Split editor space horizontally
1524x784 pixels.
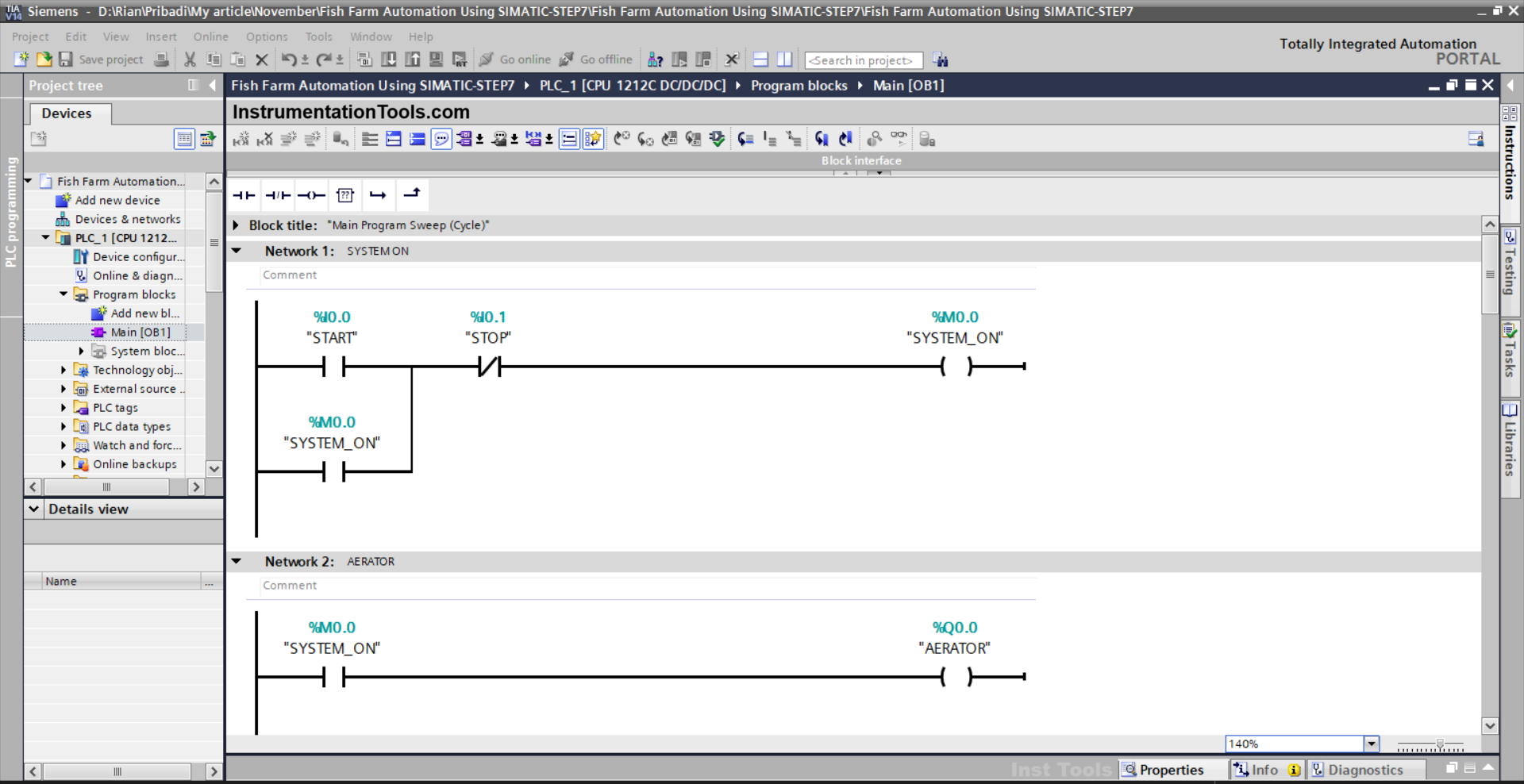pos(760,60)
